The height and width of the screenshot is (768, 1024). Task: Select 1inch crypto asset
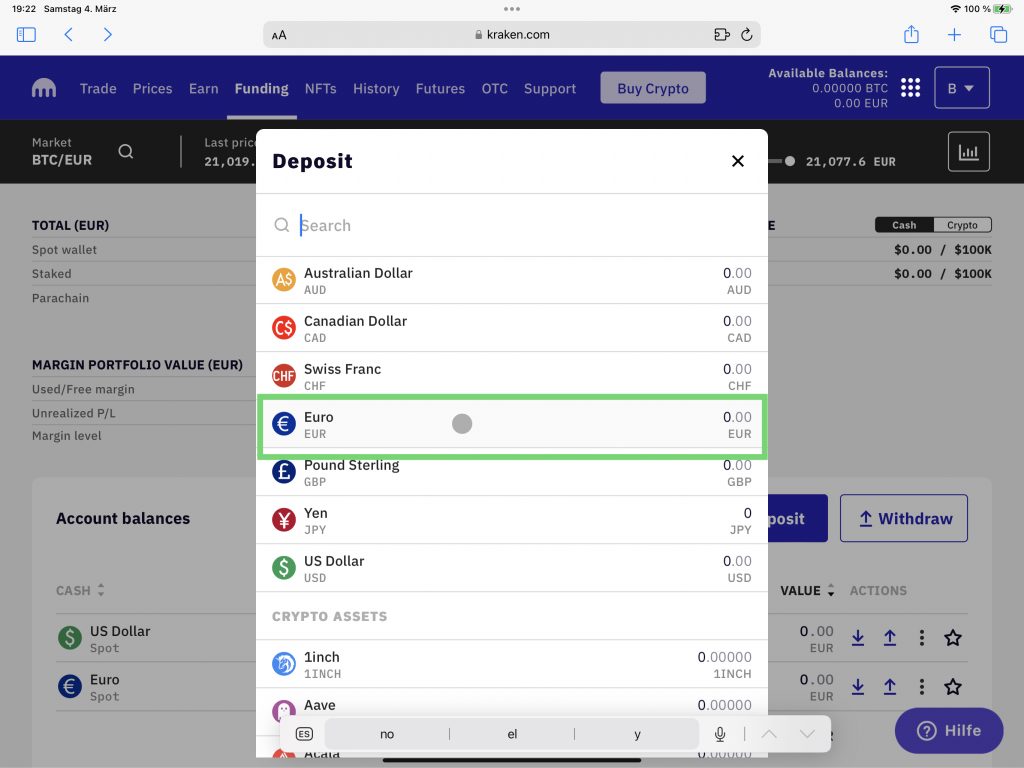click(x=512, y=664)
